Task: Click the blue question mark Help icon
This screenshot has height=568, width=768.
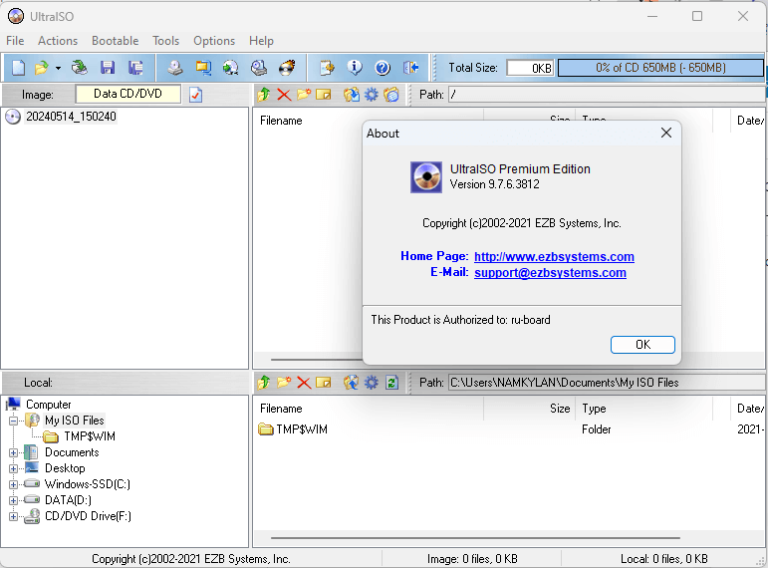Action: (x=382, y=68)
